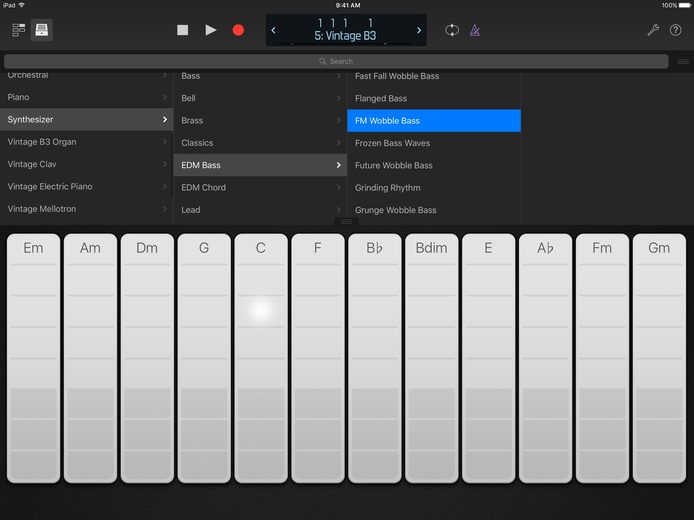Play the Am chord strip

coord(90,358)
